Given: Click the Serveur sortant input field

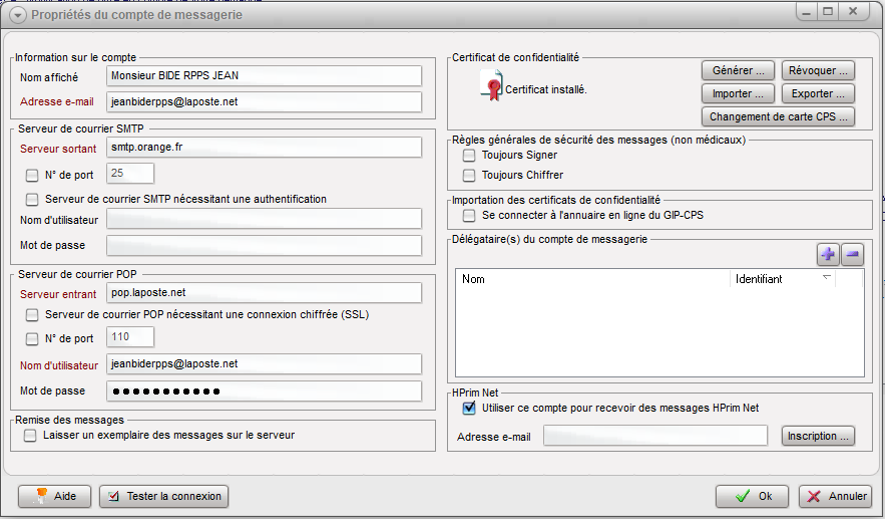Looking at the screenshot, I should point(264,147).
